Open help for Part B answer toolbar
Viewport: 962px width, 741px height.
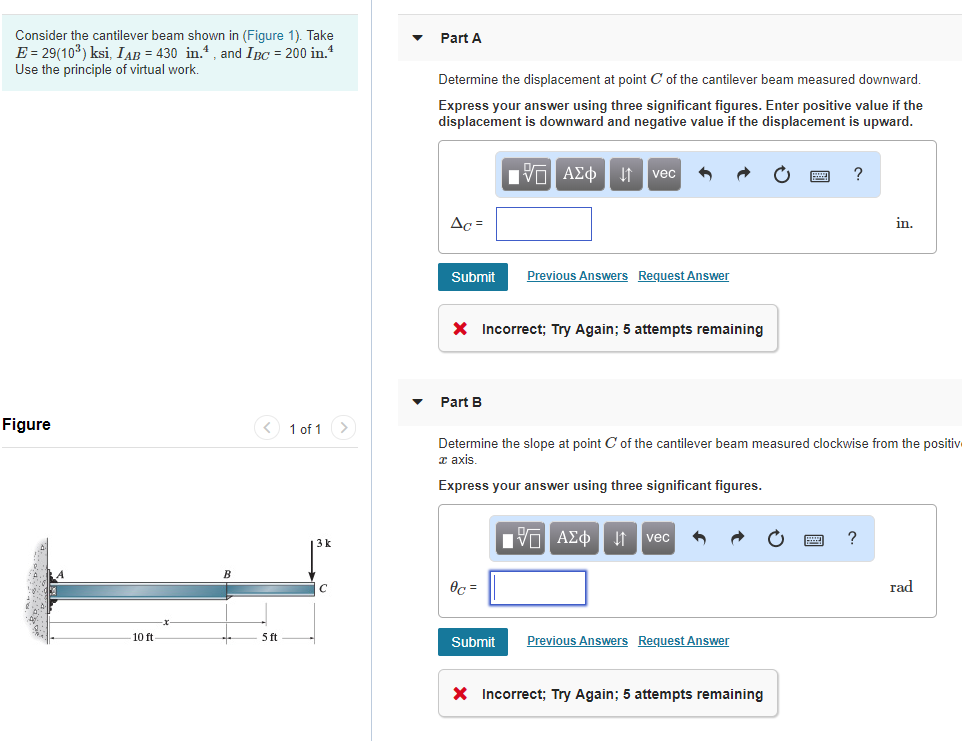pos(852,538)
